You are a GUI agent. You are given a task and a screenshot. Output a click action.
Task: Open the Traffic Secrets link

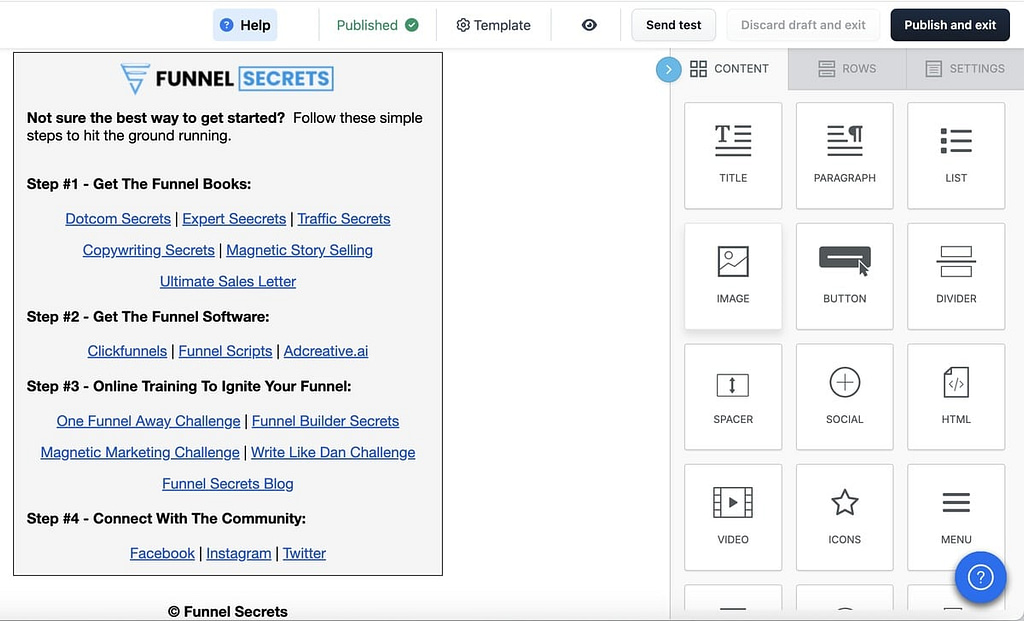tap(344, 219)
